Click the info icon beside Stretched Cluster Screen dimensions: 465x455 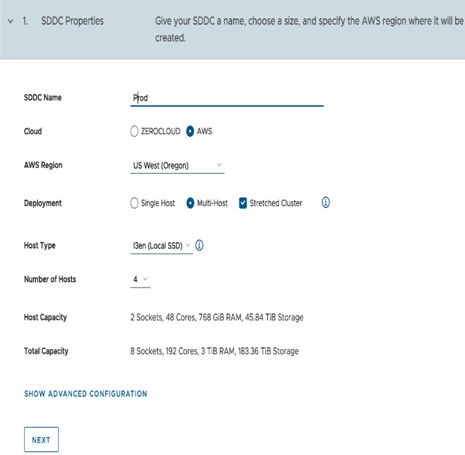pyautogui.click(x=326, y=202)
